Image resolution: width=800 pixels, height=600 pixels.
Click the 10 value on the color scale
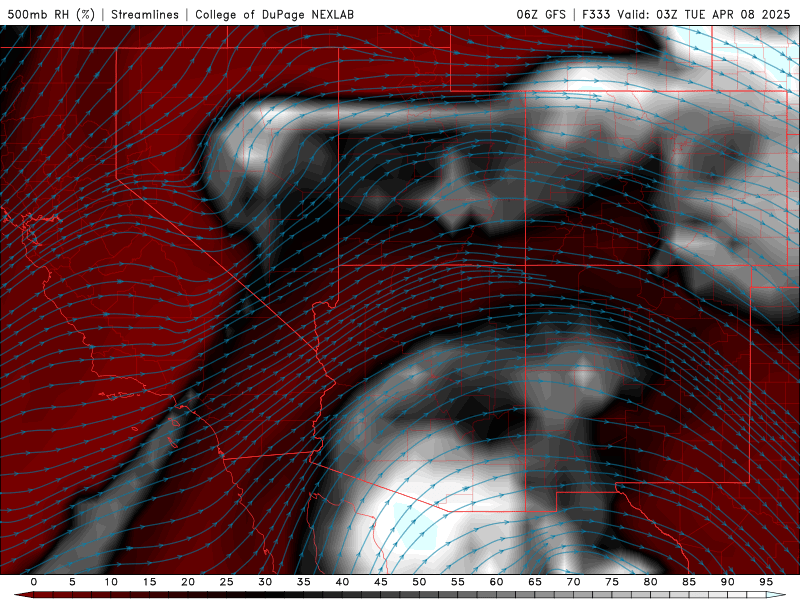(x=111, y=582)
